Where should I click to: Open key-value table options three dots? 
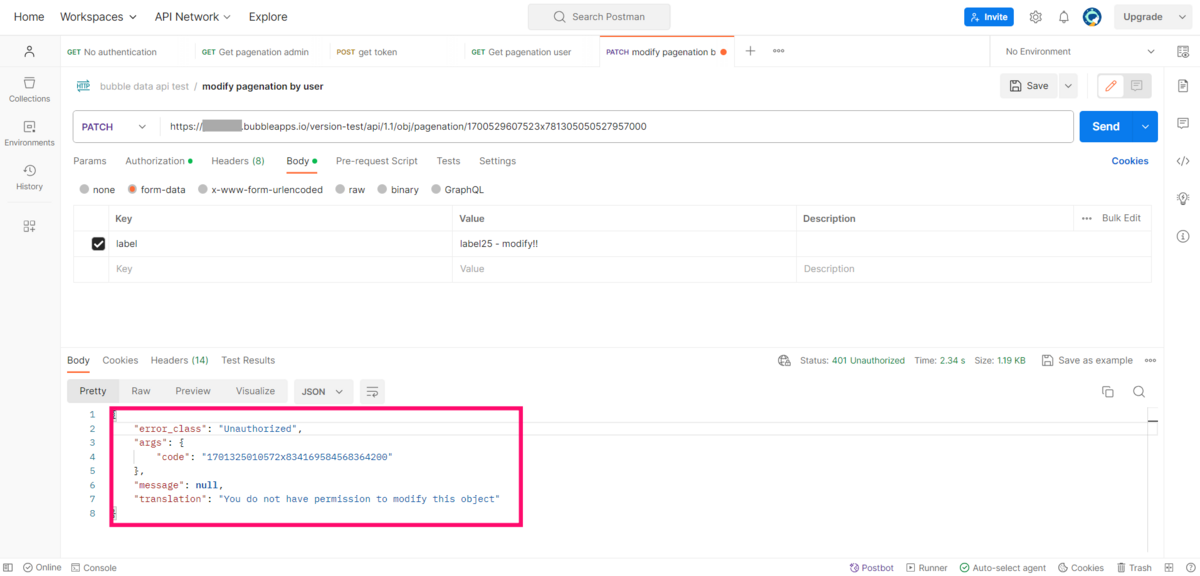pyautogui.click(x=1087, y=218)
